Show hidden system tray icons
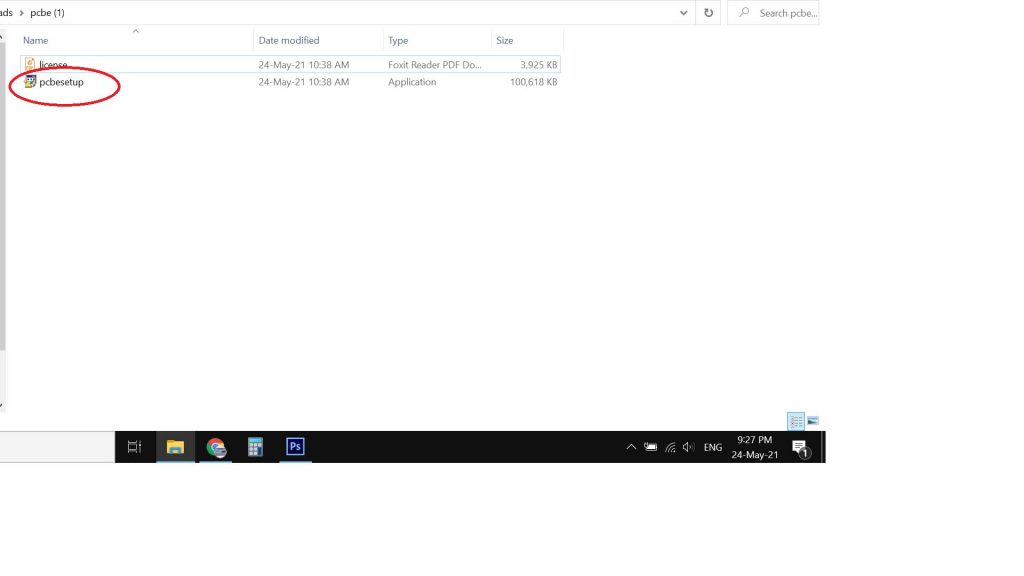The height and width of the screenshot is (576, 1024). point(630,447)
